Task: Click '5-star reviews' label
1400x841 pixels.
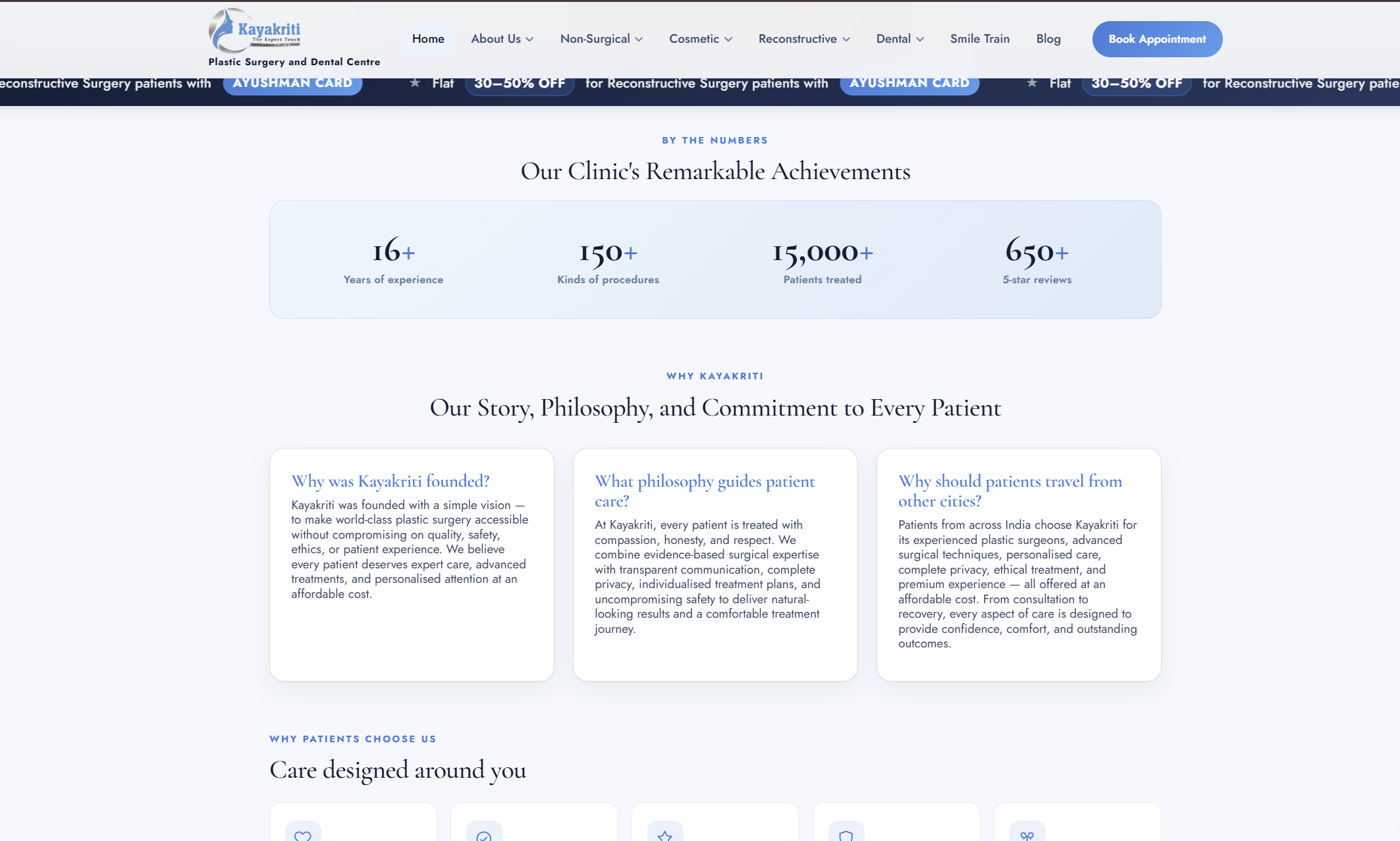Action: [x=1037, y=280]
